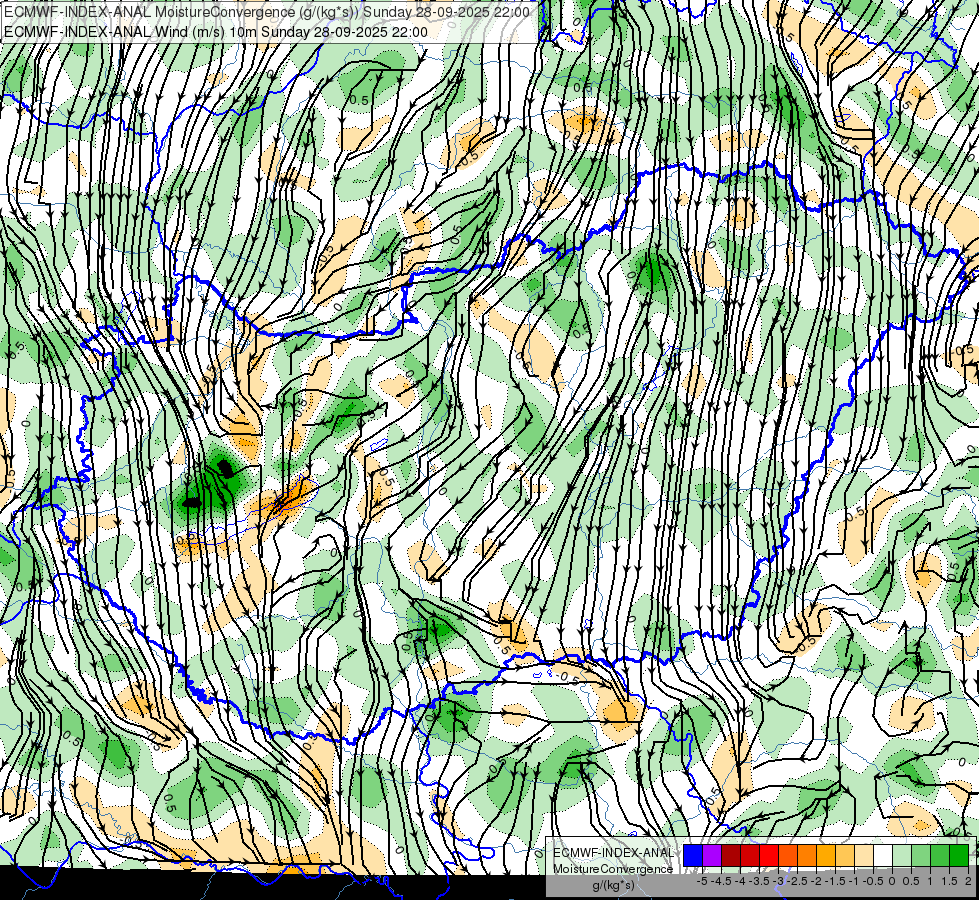Select the legend swatch between -2.5 and -2
Image resolution: width=979 pixels, height=900 pixels.
click(807, 856)
